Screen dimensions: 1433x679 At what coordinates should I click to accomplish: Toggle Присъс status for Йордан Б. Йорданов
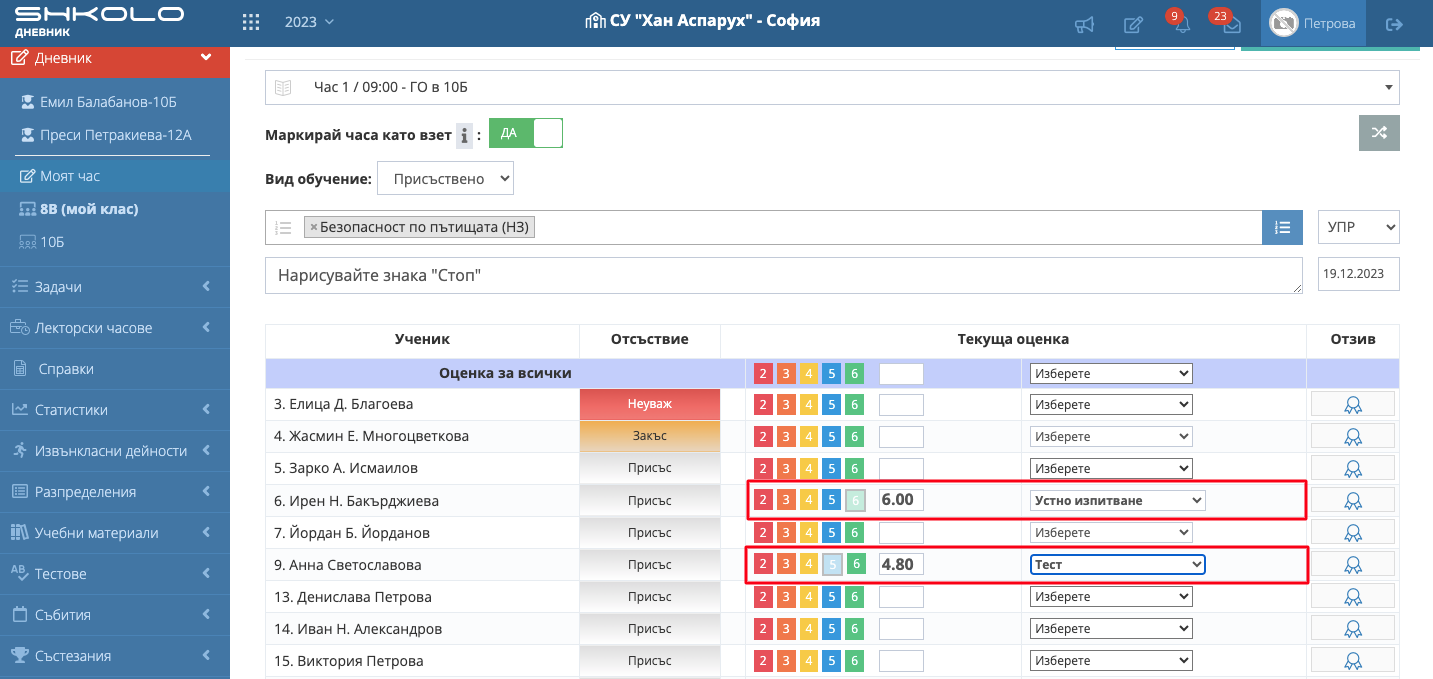point(650,532)
